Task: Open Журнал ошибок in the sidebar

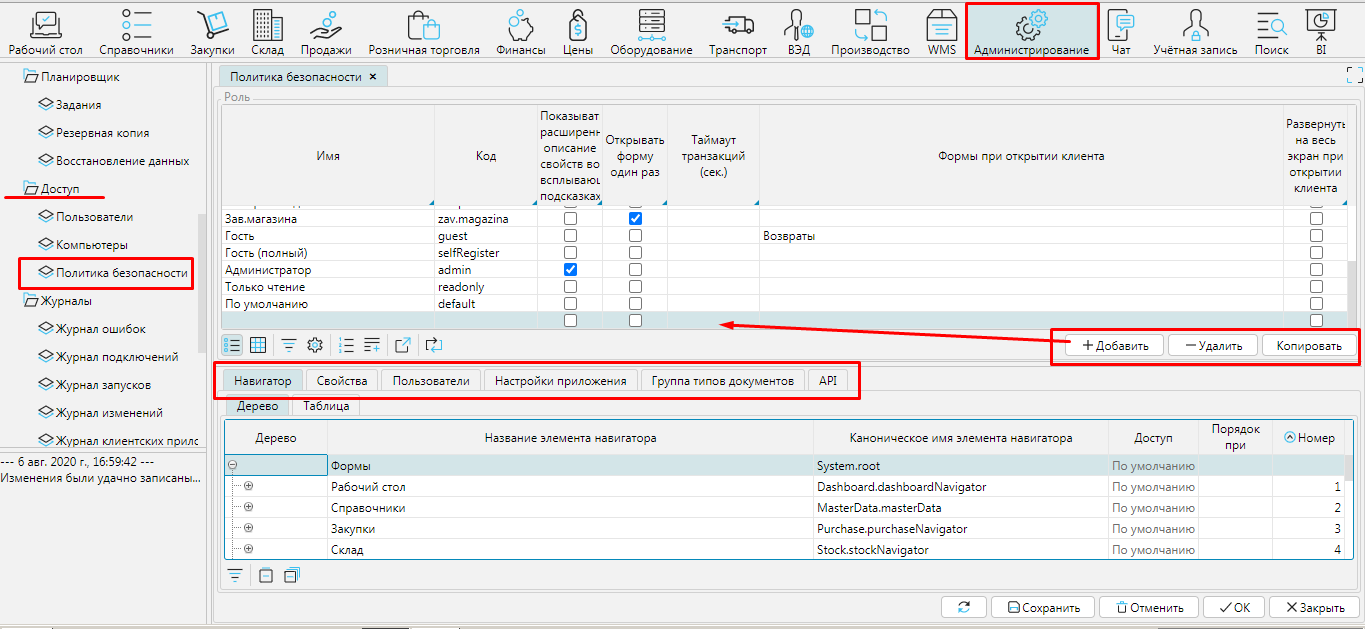Action: tap(100, 329)
